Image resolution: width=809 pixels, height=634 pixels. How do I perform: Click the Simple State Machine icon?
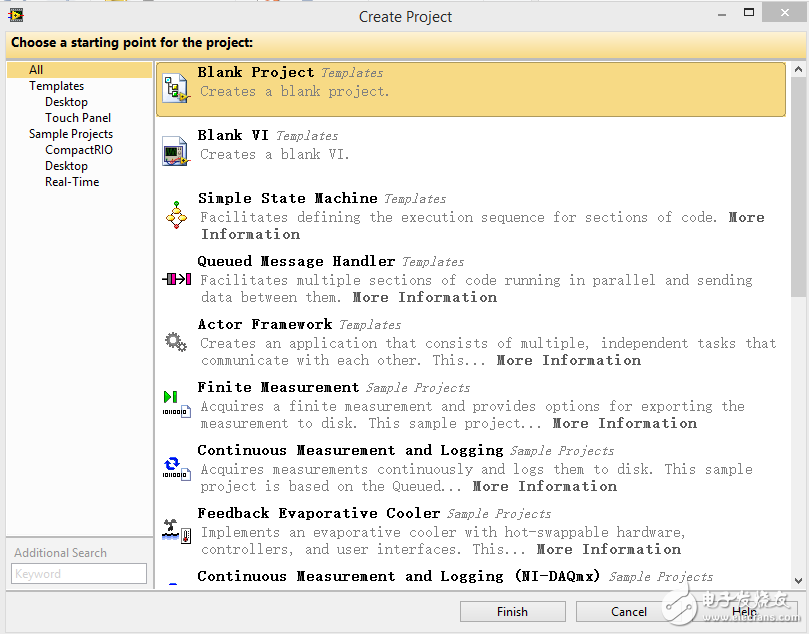(176, 215)
